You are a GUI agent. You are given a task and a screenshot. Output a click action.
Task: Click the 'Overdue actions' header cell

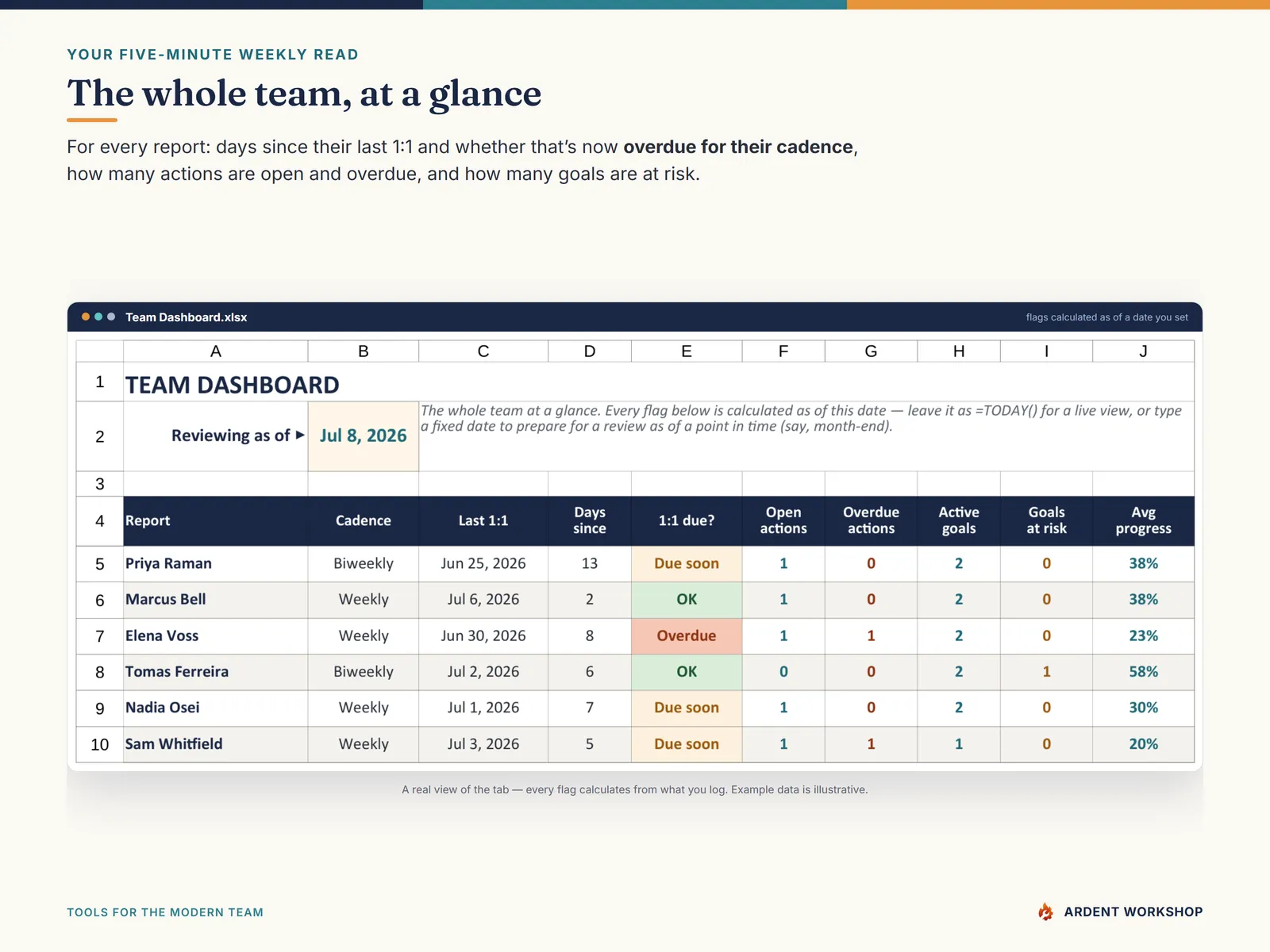pos(872,521)
